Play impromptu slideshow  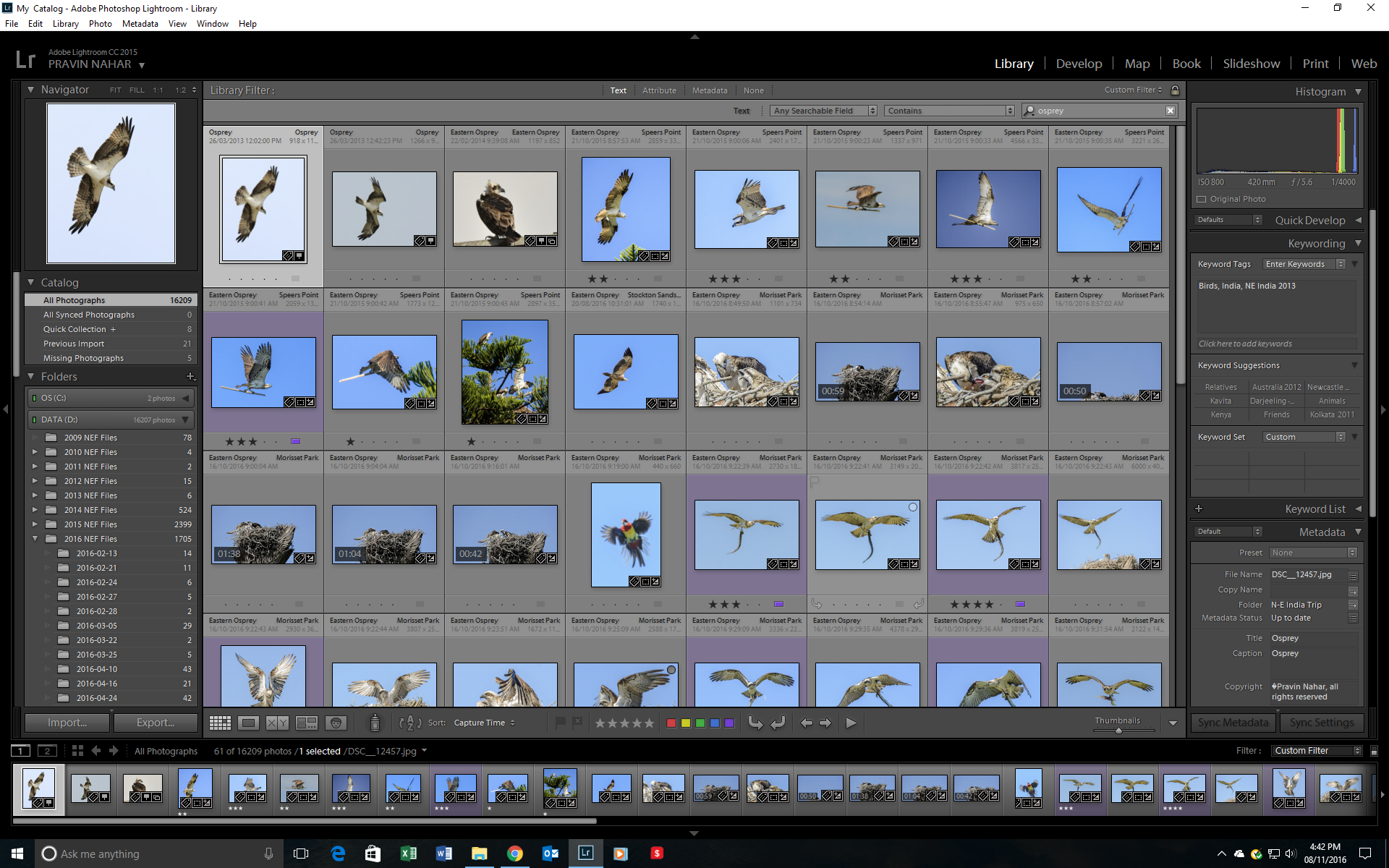pos(851,723)
